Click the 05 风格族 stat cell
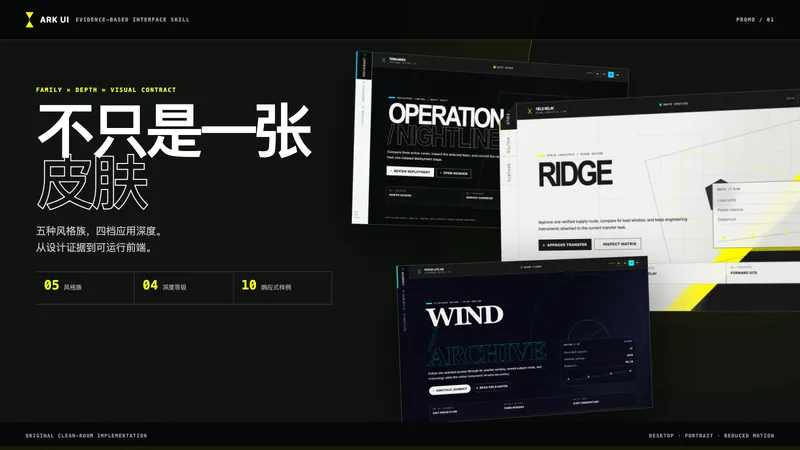This screenshot has height=450, width=800. pyautogui.click(x=85, y=288)
